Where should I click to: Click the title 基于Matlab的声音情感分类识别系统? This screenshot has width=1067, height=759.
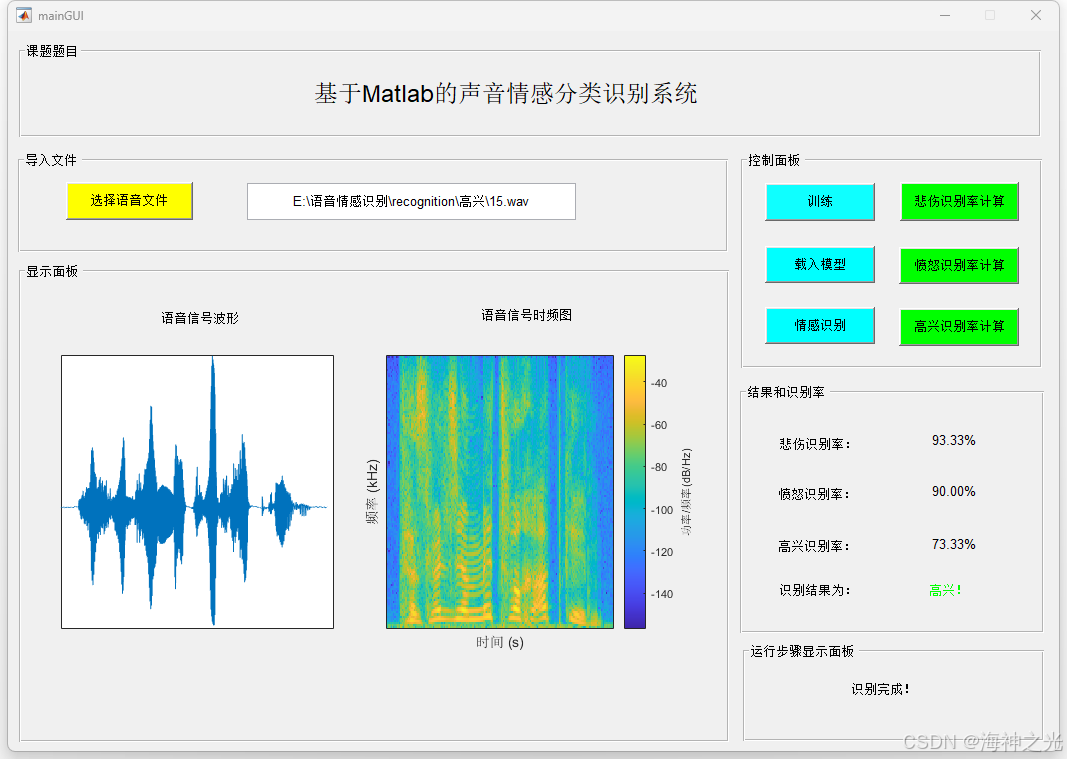click(x=506, y=94)
